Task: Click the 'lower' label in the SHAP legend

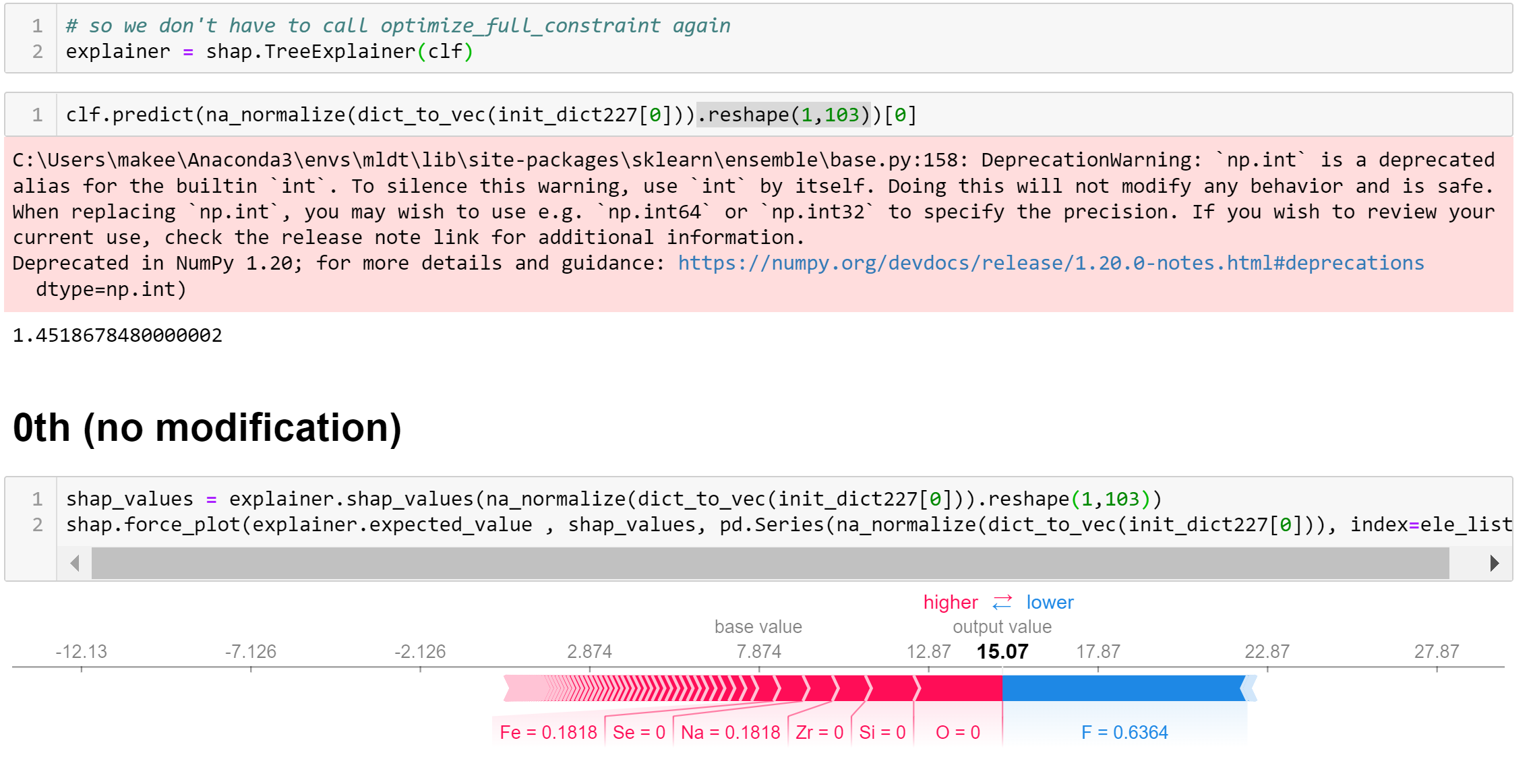Action: pyautogui.click(x=1049, y=602)
